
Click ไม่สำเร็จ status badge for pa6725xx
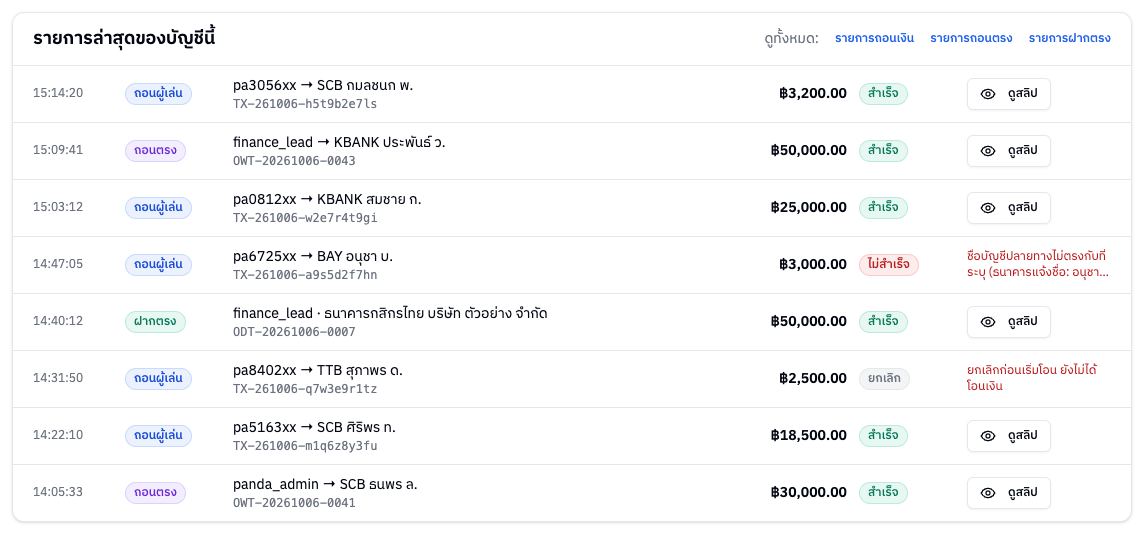tap(889, 264)
